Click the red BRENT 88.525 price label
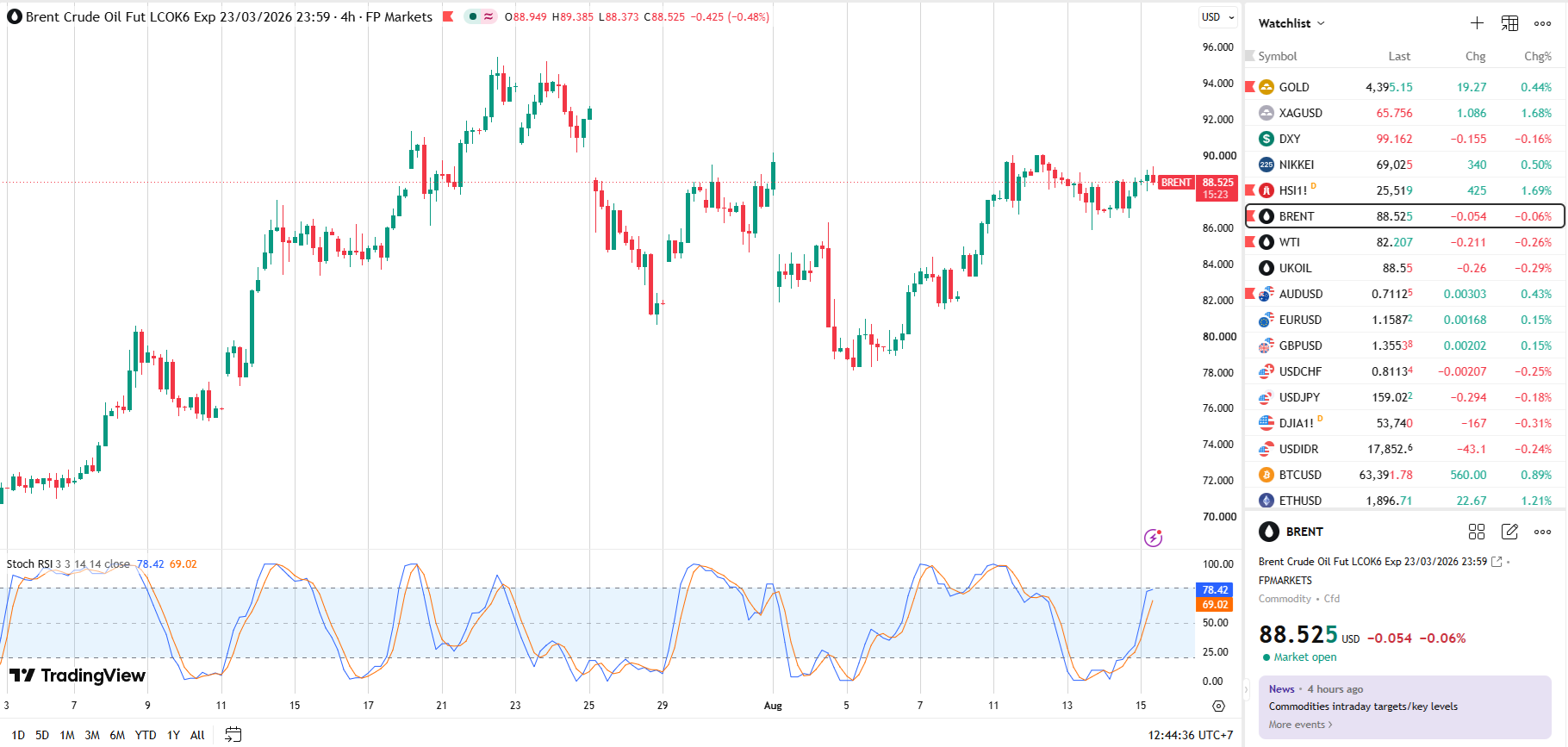This screenshot has height=747, width=1568. 1198,188
